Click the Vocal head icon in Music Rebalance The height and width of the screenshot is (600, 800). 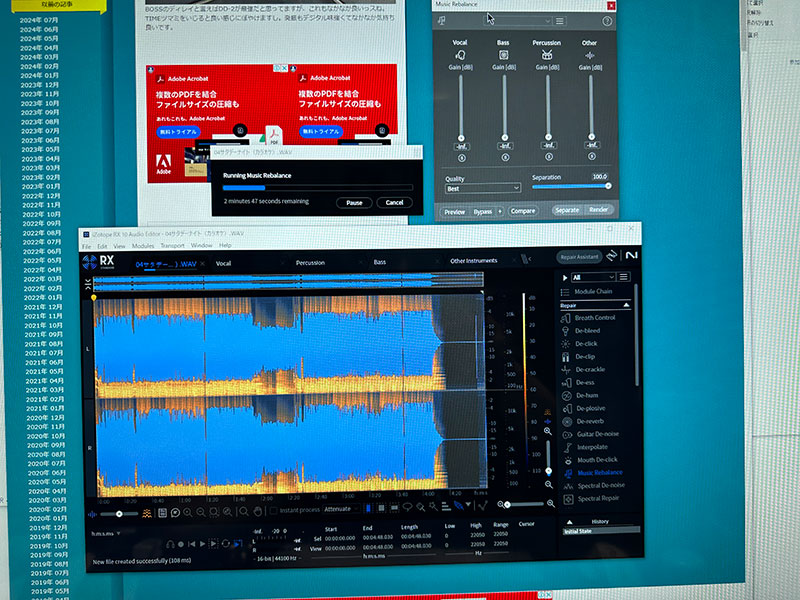point(460,55)
